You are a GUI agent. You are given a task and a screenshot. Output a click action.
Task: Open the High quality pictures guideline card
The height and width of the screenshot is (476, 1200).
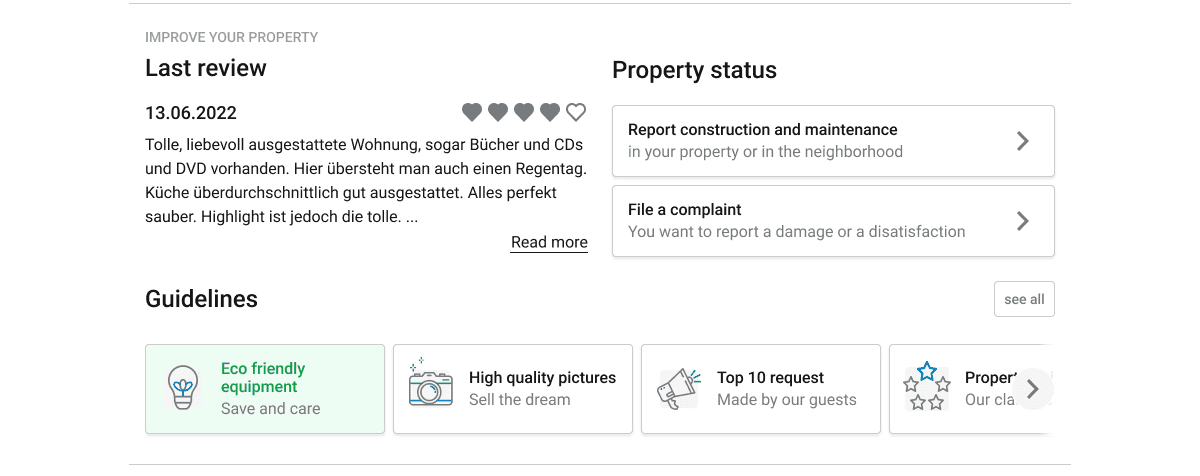513,389
